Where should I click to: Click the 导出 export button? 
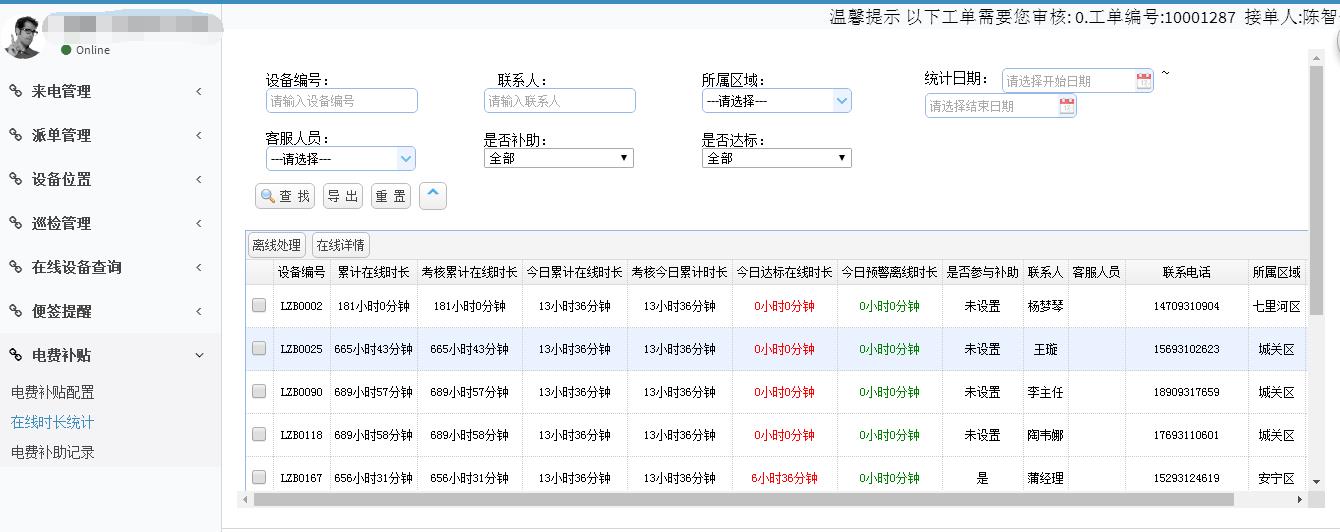(x=343, y=196)
